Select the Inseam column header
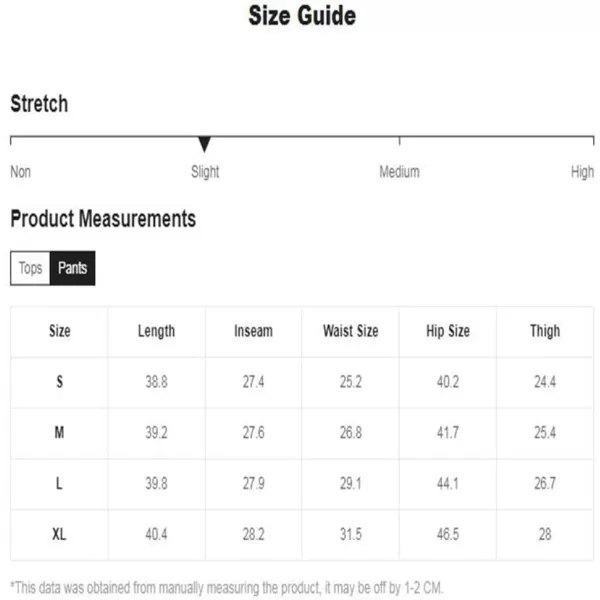Viewport: 600px width, 600px height. click(253, 331)
